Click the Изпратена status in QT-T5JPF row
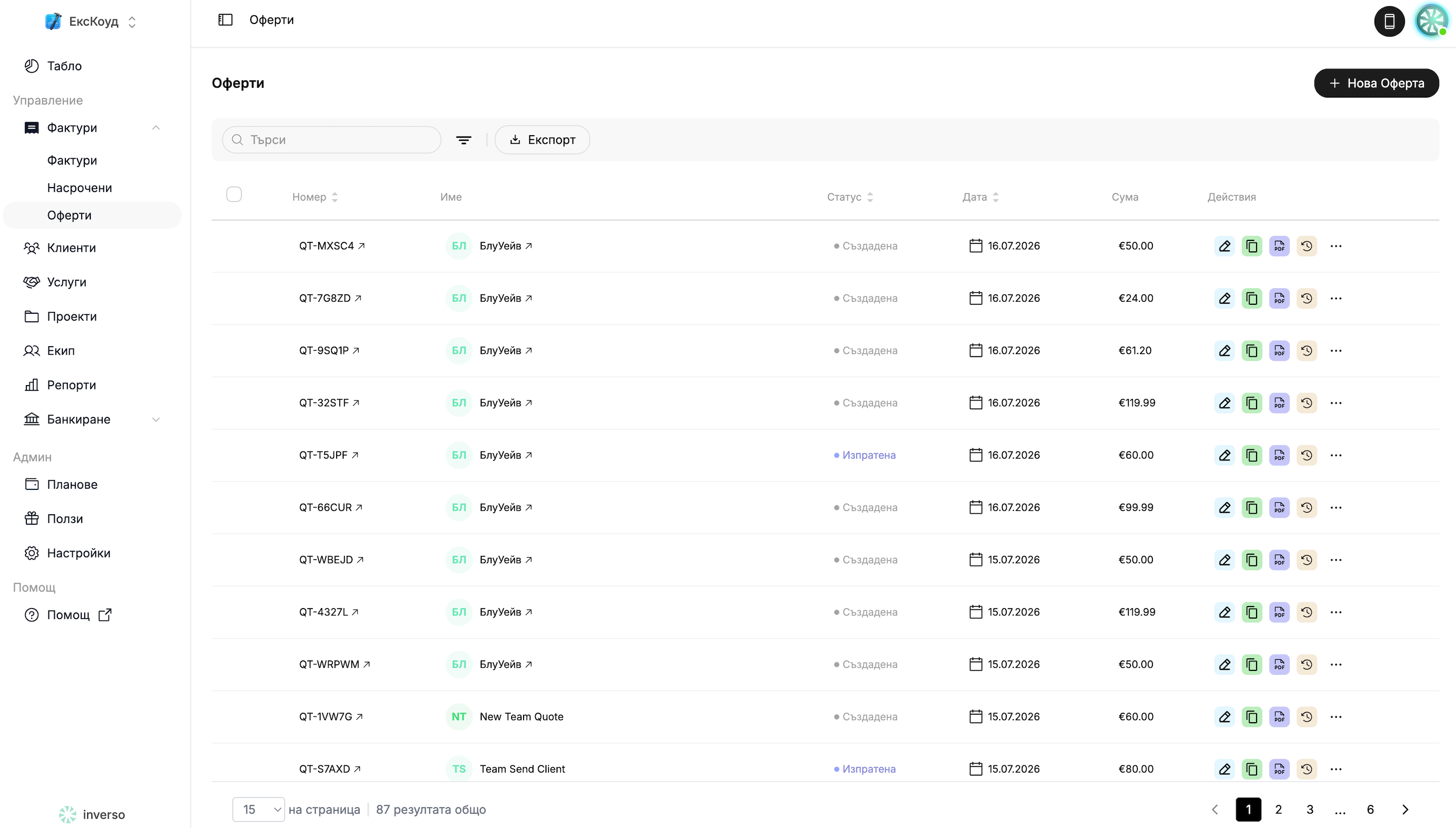The height and width of the screenshot is (828, 1456). click(865, 455)
